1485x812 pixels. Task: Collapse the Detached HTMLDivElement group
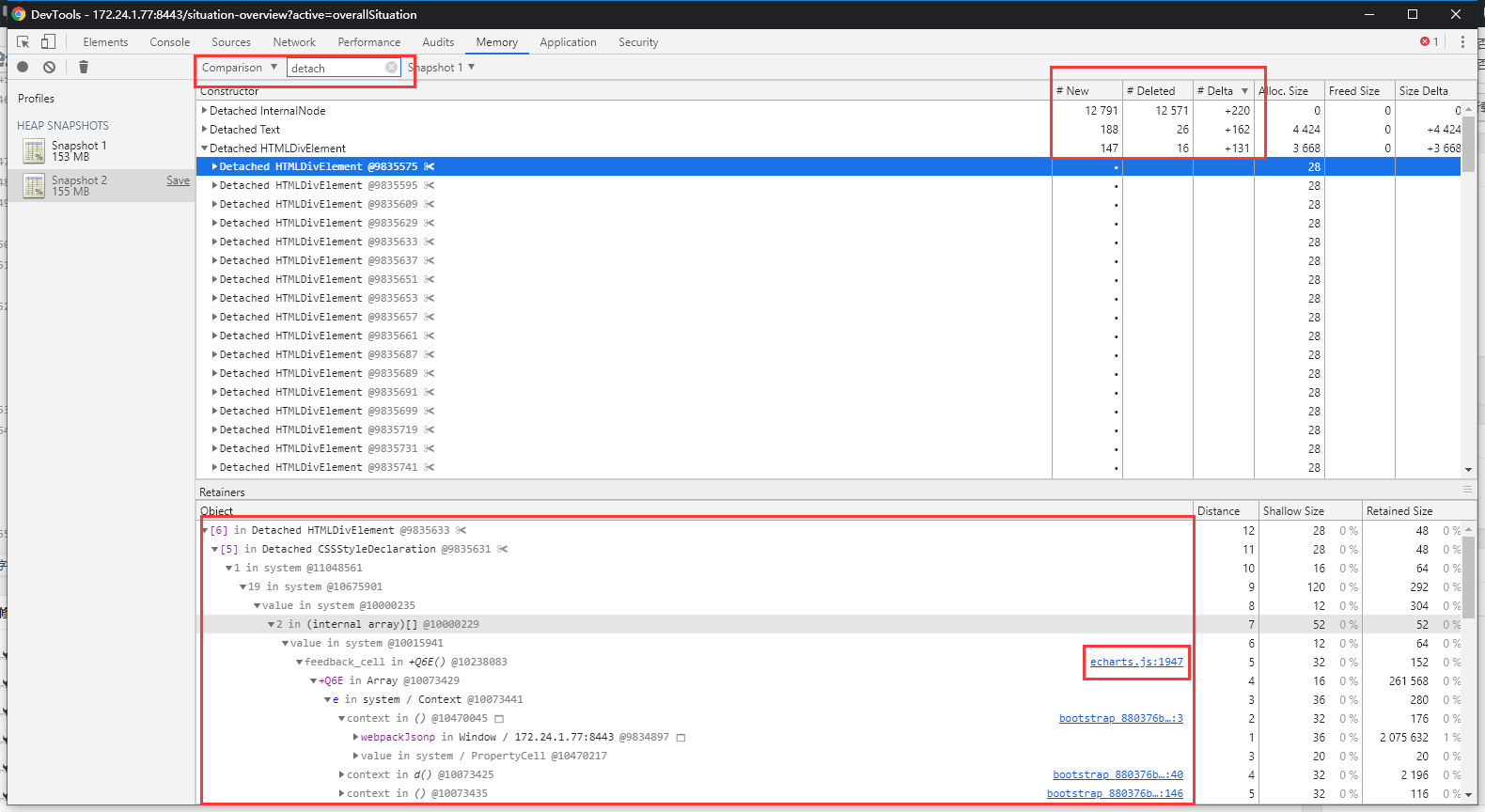(204, 148)
